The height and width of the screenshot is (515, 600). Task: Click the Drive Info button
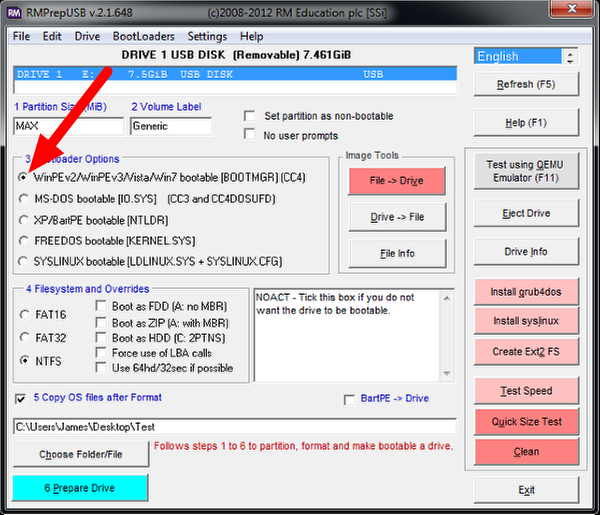526,252
